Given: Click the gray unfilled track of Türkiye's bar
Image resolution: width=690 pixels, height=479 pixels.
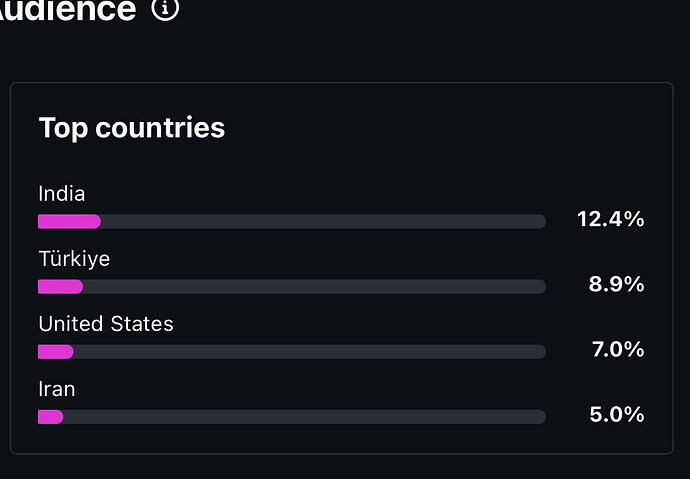Looking at the screenshot, I should point(312,287).
